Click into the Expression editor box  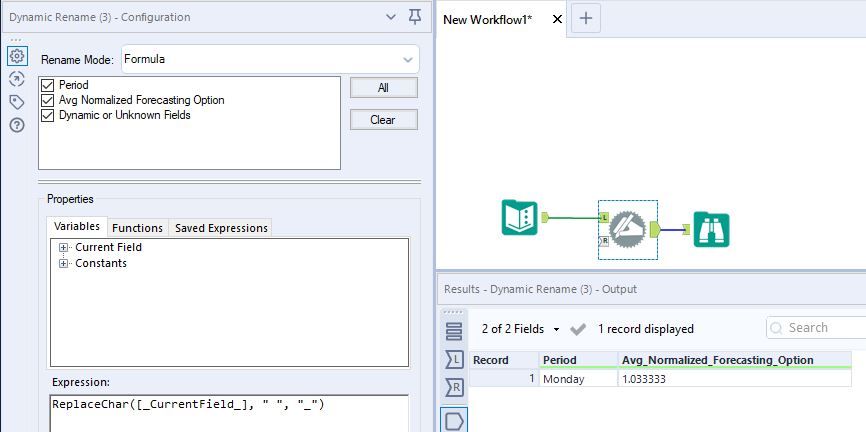pos(229,413)
